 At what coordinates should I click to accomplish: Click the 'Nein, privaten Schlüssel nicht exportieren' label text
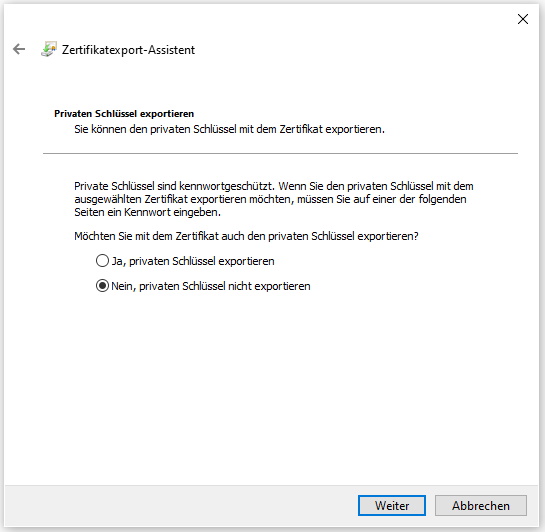click(211, 286)
